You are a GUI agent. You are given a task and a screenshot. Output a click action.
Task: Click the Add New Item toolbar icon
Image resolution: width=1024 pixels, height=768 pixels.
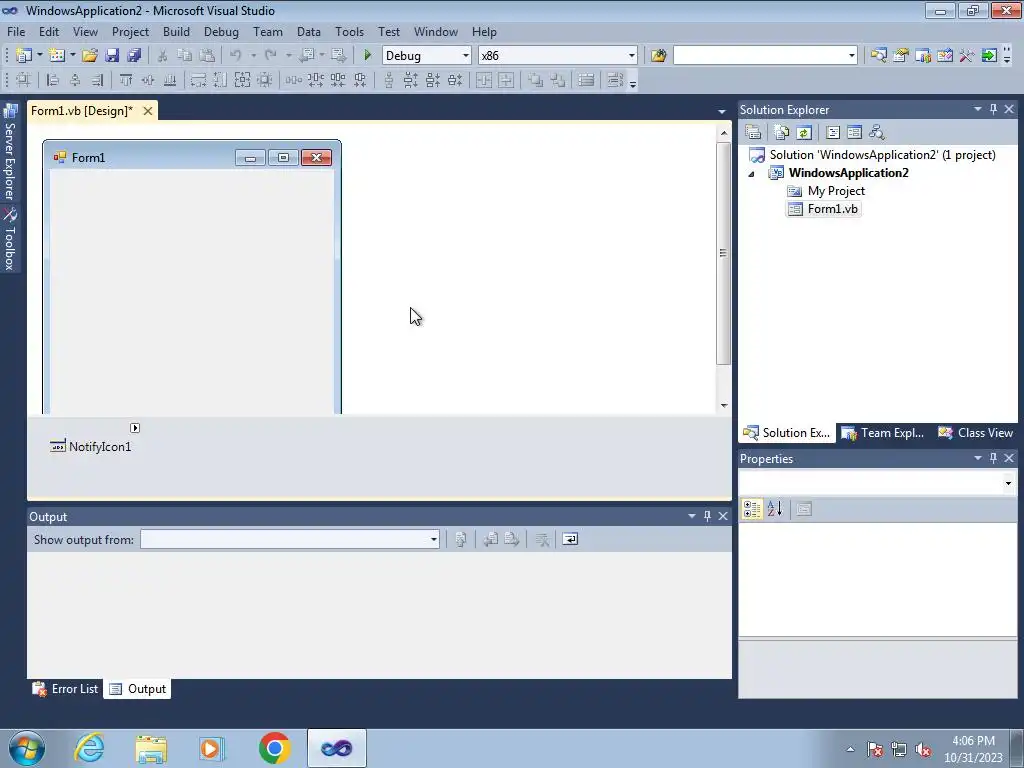[x=57, y=56]
